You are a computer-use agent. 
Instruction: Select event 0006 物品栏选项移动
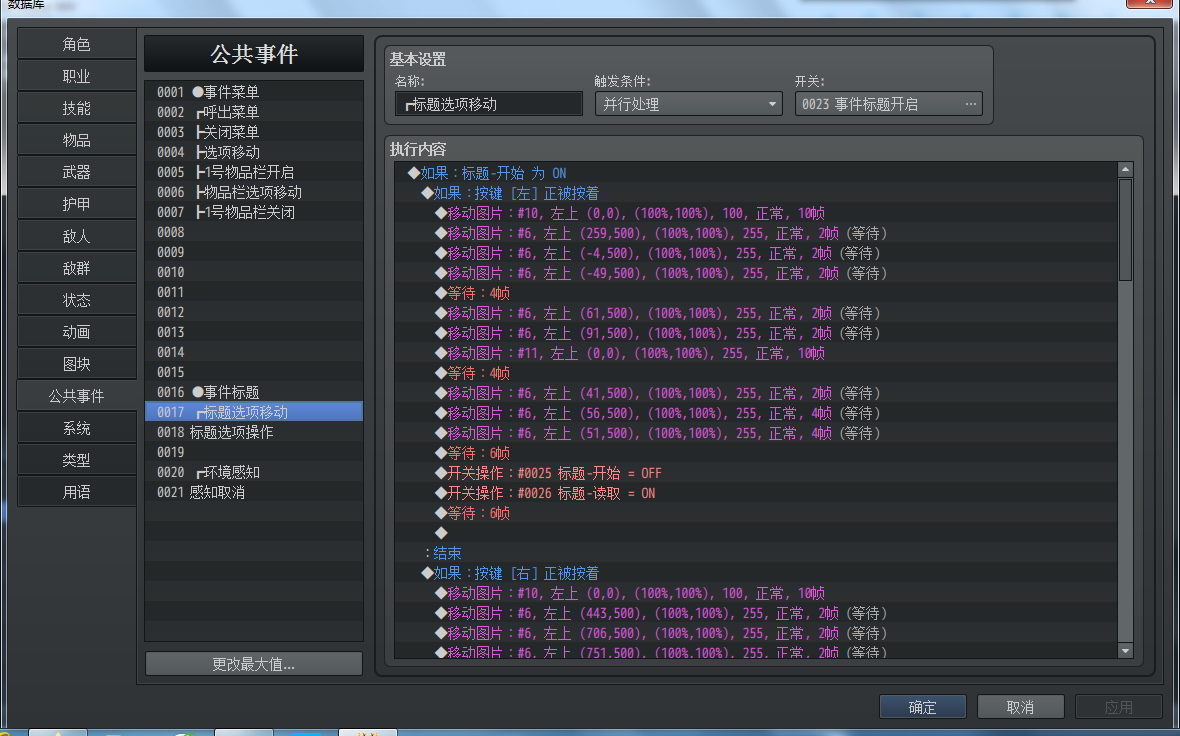tap(254, 192)
